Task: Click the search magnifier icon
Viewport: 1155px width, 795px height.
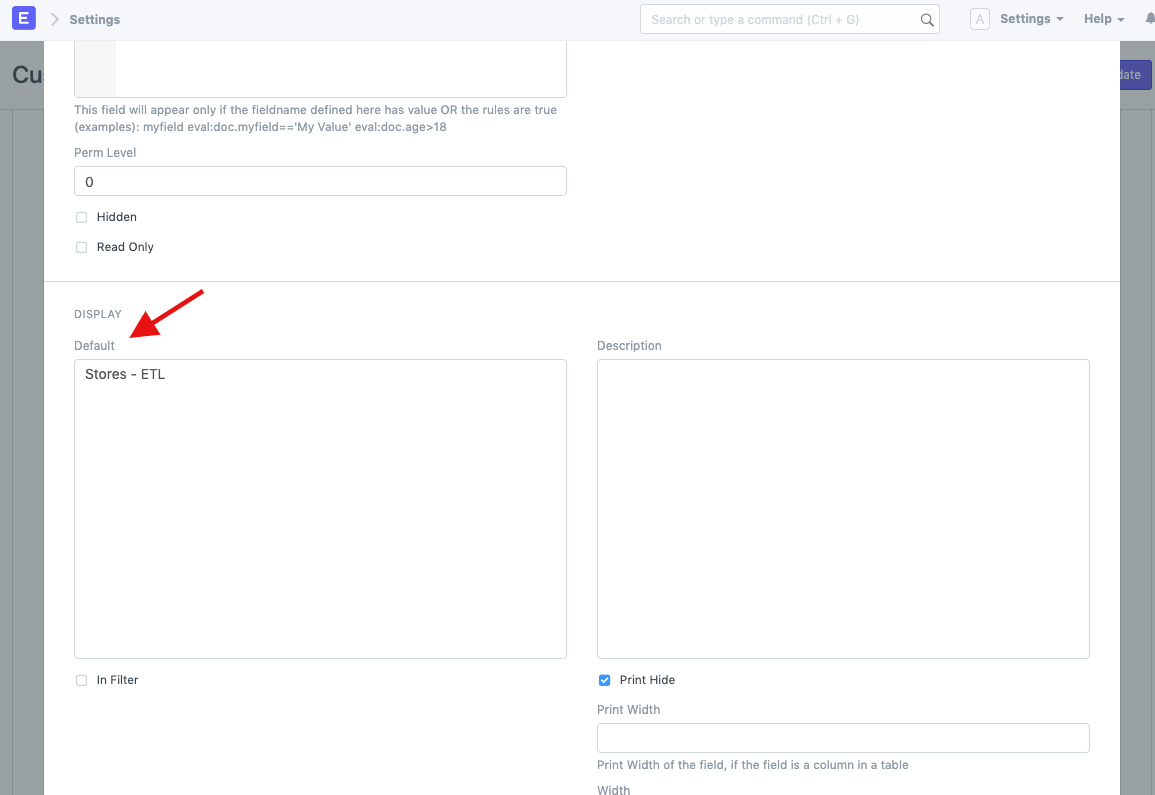Action: [x=926, y=19]
